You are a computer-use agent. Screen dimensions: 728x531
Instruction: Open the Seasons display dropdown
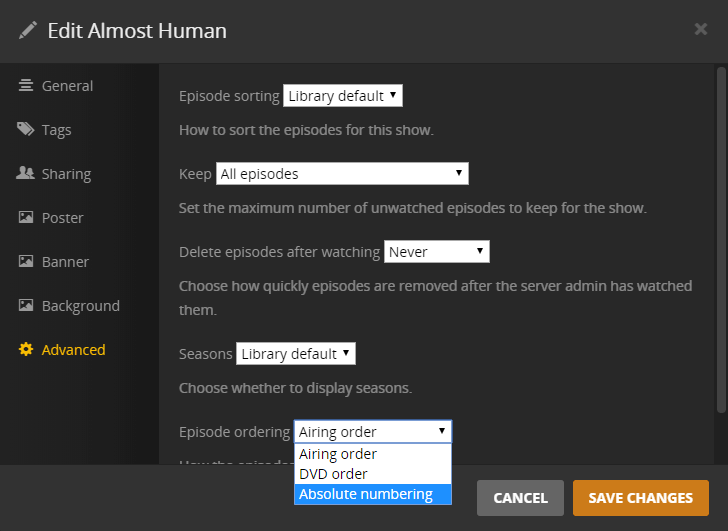296,354
